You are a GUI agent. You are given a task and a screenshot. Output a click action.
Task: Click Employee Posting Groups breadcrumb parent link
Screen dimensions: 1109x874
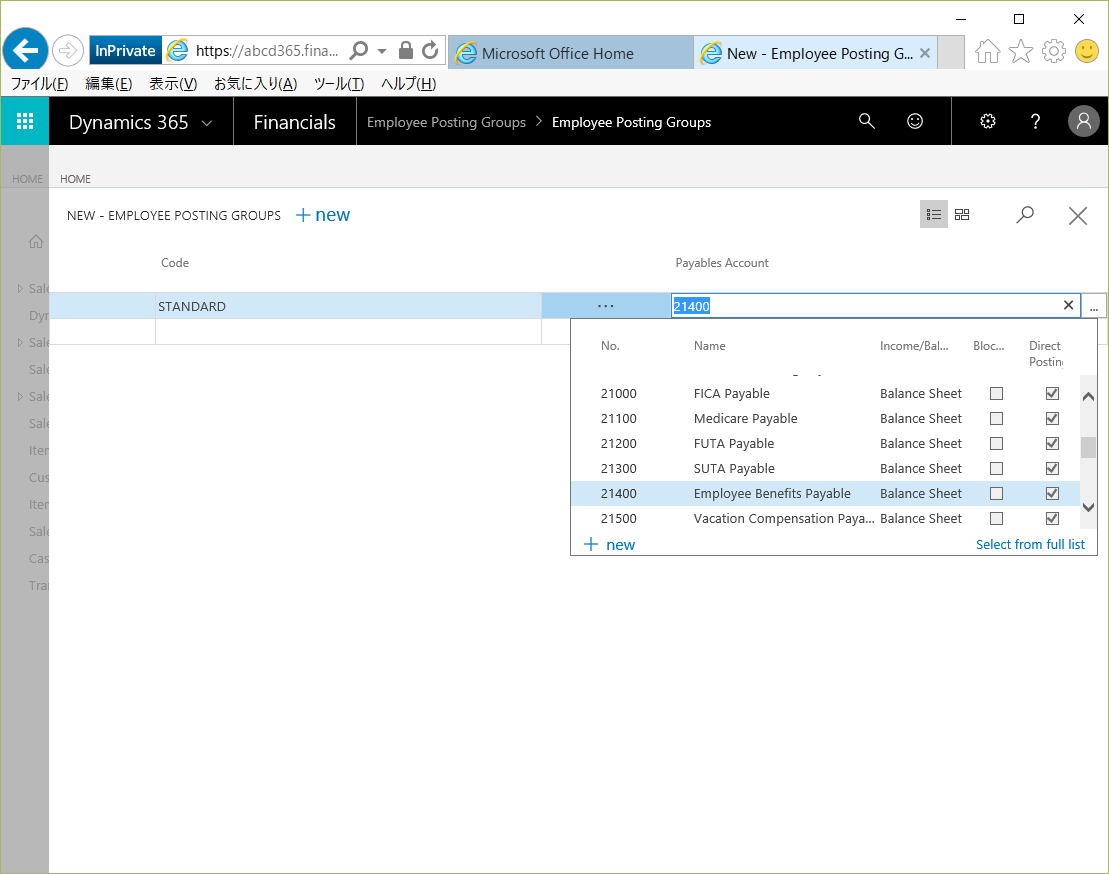click(x=446, y=122)
